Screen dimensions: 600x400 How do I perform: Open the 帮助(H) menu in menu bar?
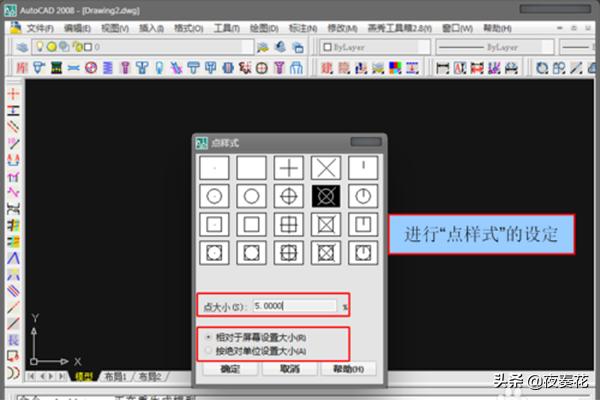497,28
